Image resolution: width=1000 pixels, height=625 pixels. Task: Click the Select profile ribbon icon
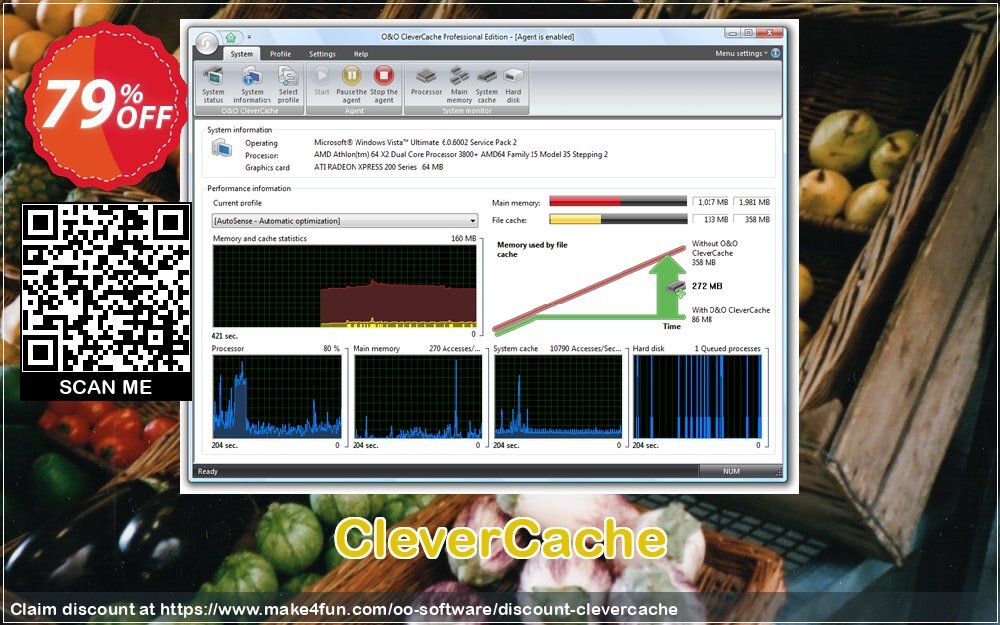pyautogui.click(x=288, y=84)
